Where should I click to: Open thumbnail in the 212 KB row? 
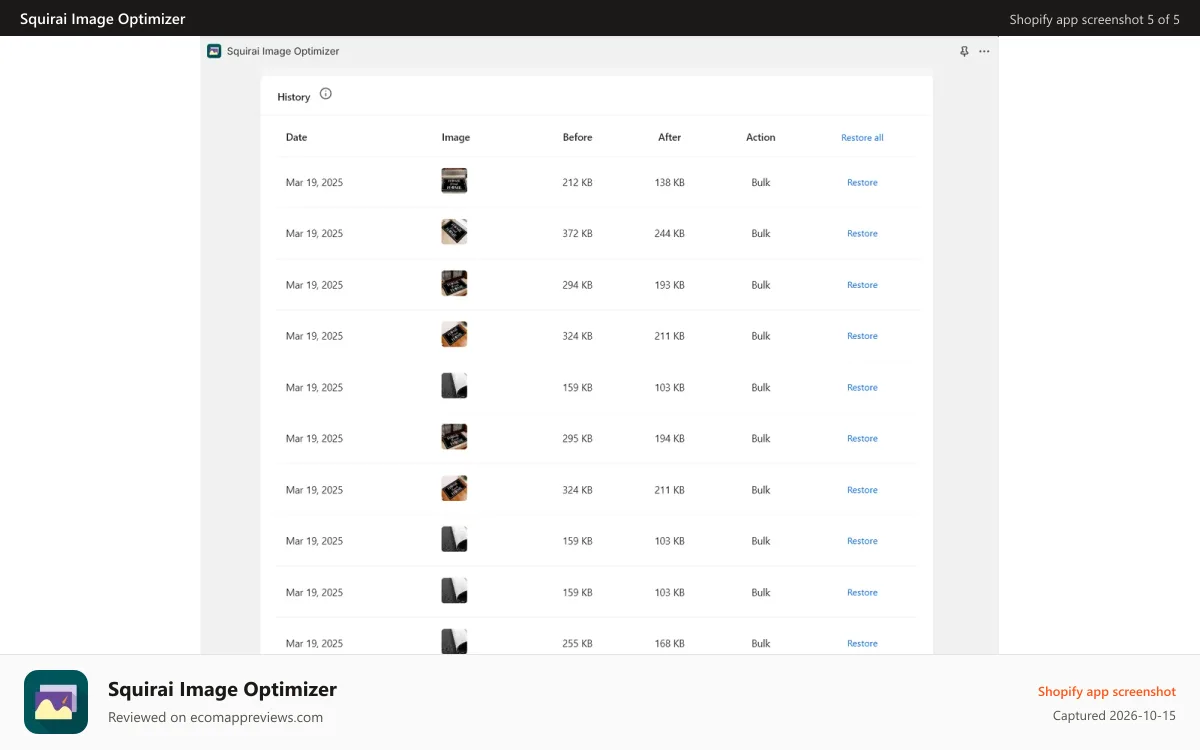(x=454, y=181)
